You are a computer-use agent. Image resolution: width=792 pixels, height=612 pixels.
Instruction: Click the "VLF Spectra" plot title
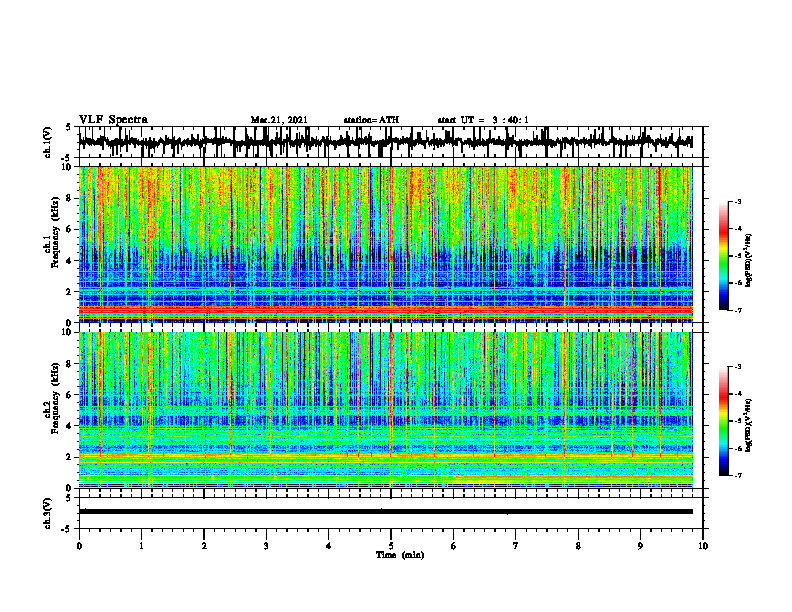tap(113, 120)
